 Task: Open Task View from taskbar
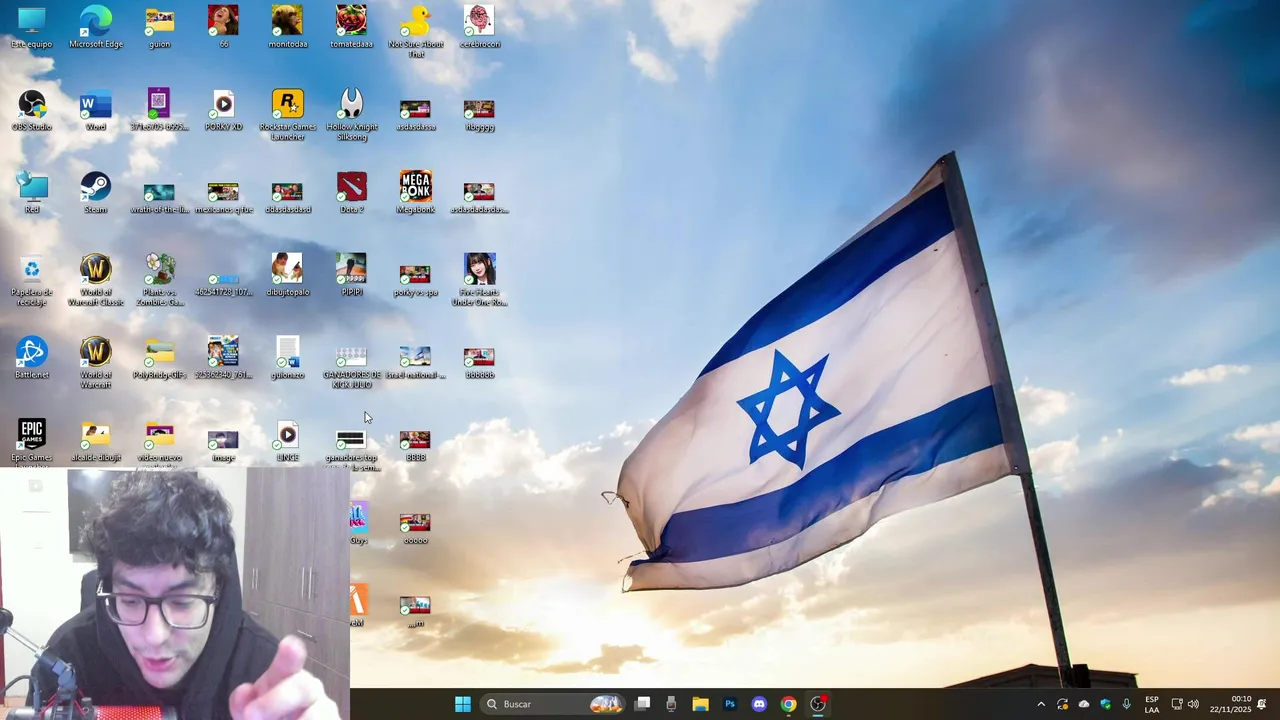[x=643, y=704]
